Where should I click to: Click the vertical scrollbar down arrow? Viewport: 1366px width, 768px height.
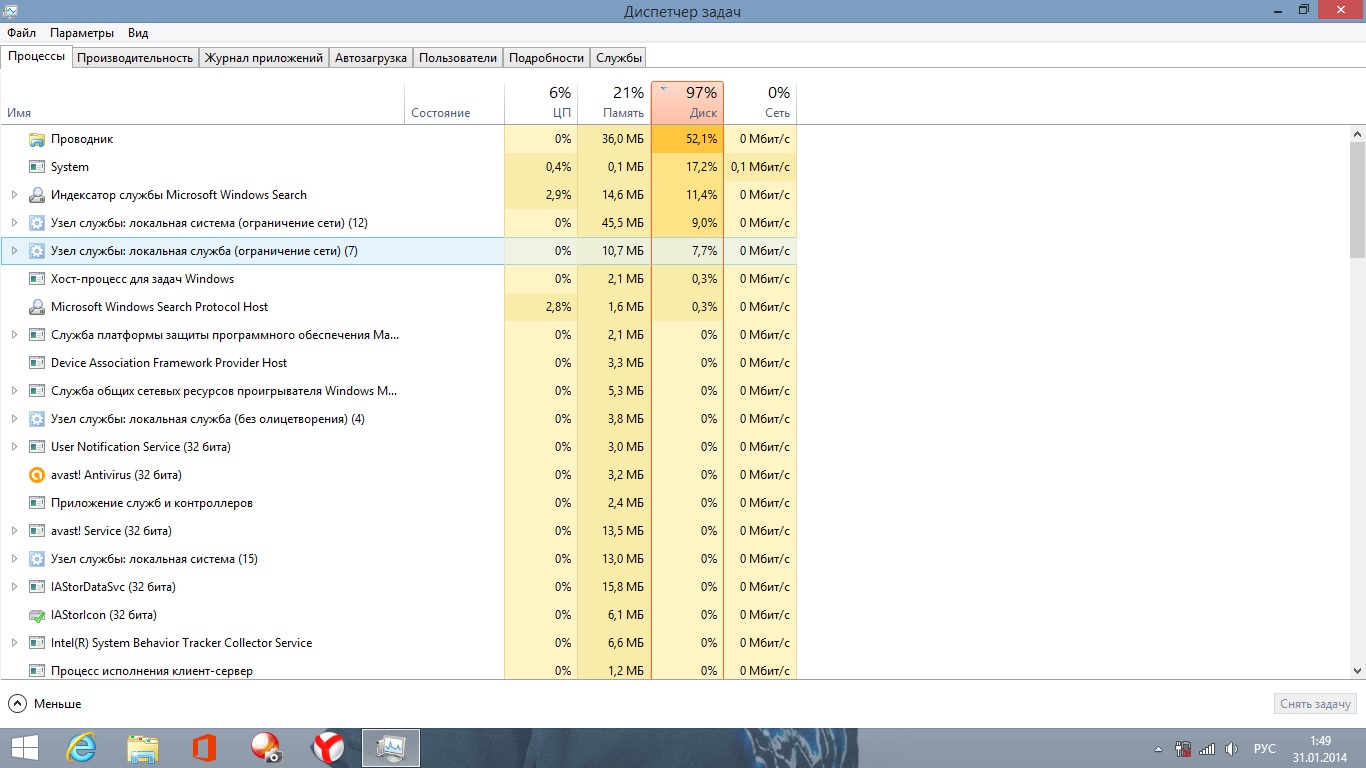[x=1357, y=671]
